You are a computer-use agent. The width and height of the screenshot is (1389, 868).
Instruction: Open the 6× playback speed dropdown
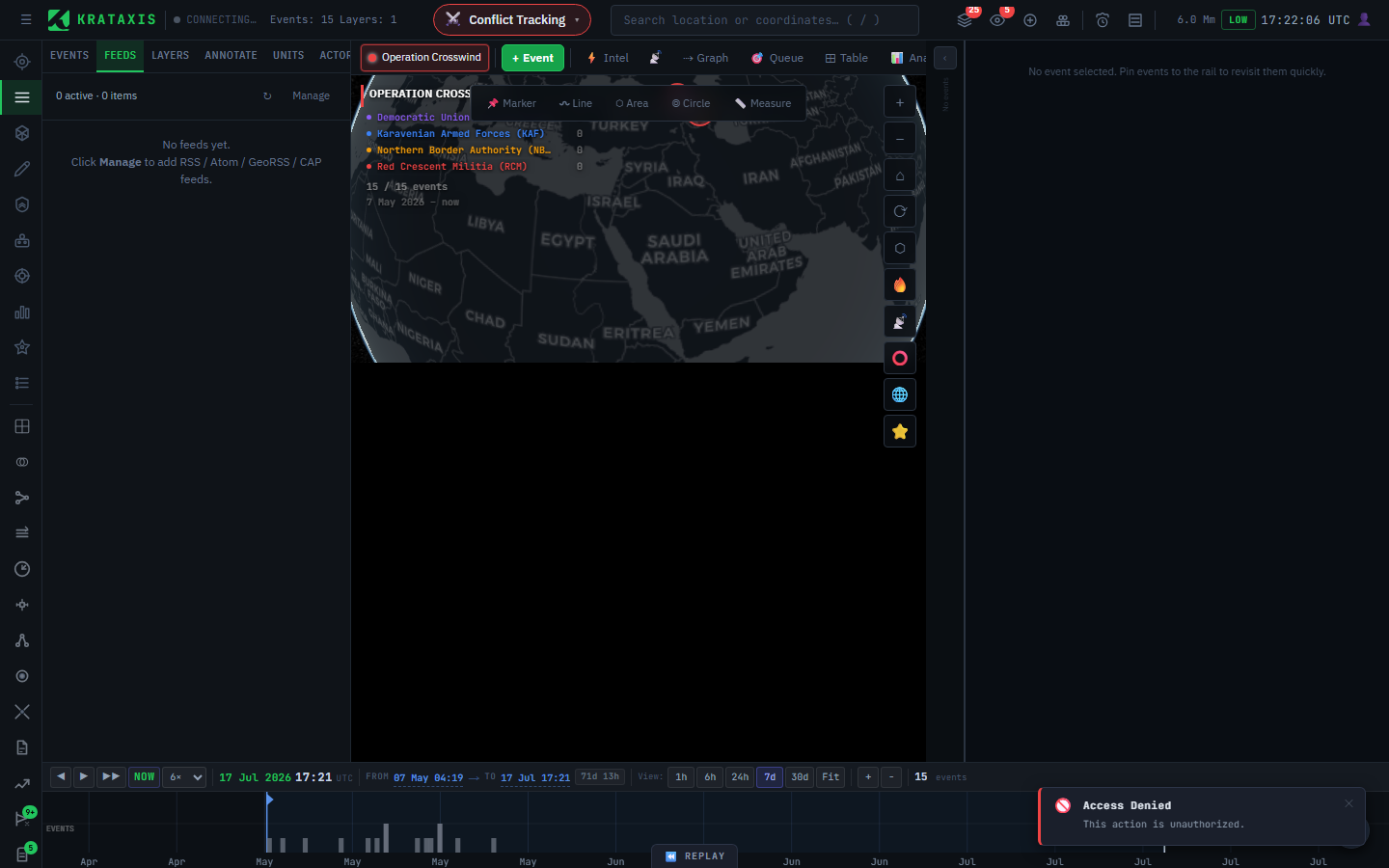(184, 776)
